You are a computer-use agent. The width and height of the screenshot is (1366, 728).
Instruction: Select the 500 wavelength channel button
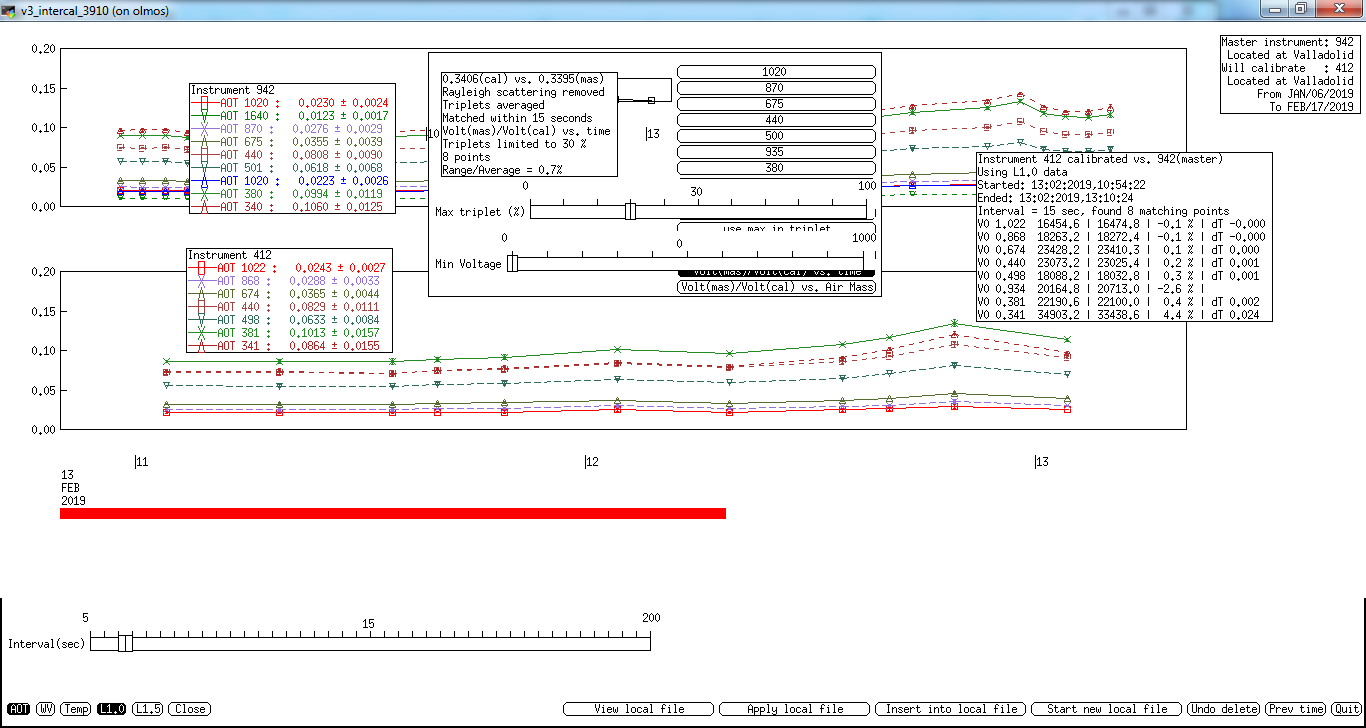click(x=776, y=136)
